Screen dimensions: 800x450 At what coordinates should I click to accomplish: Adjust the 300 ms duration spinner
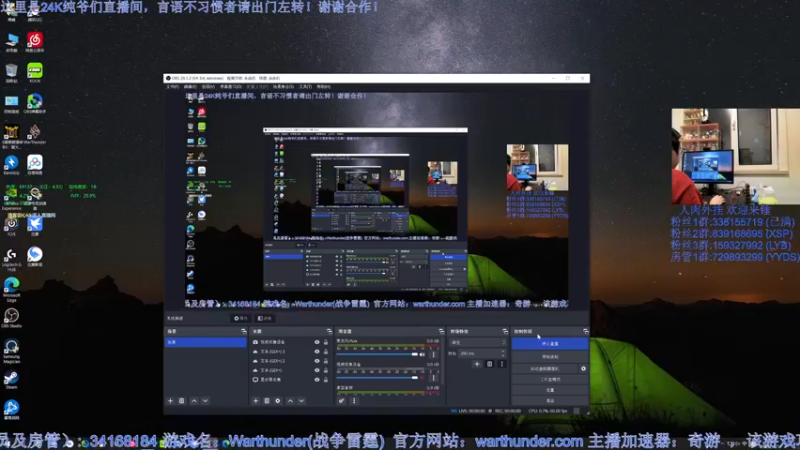[x=482, y=353]
